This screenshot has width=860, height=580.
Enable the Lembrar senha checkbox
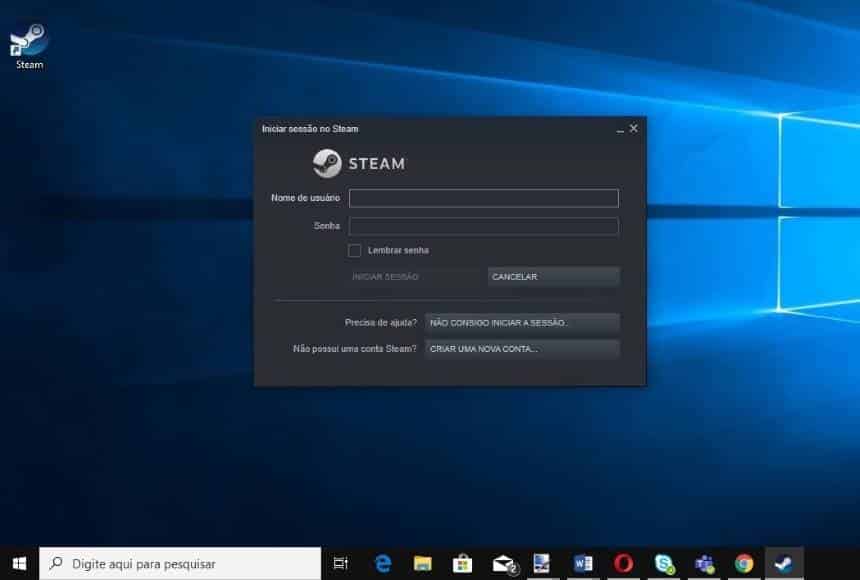click(x=354, y=251)
